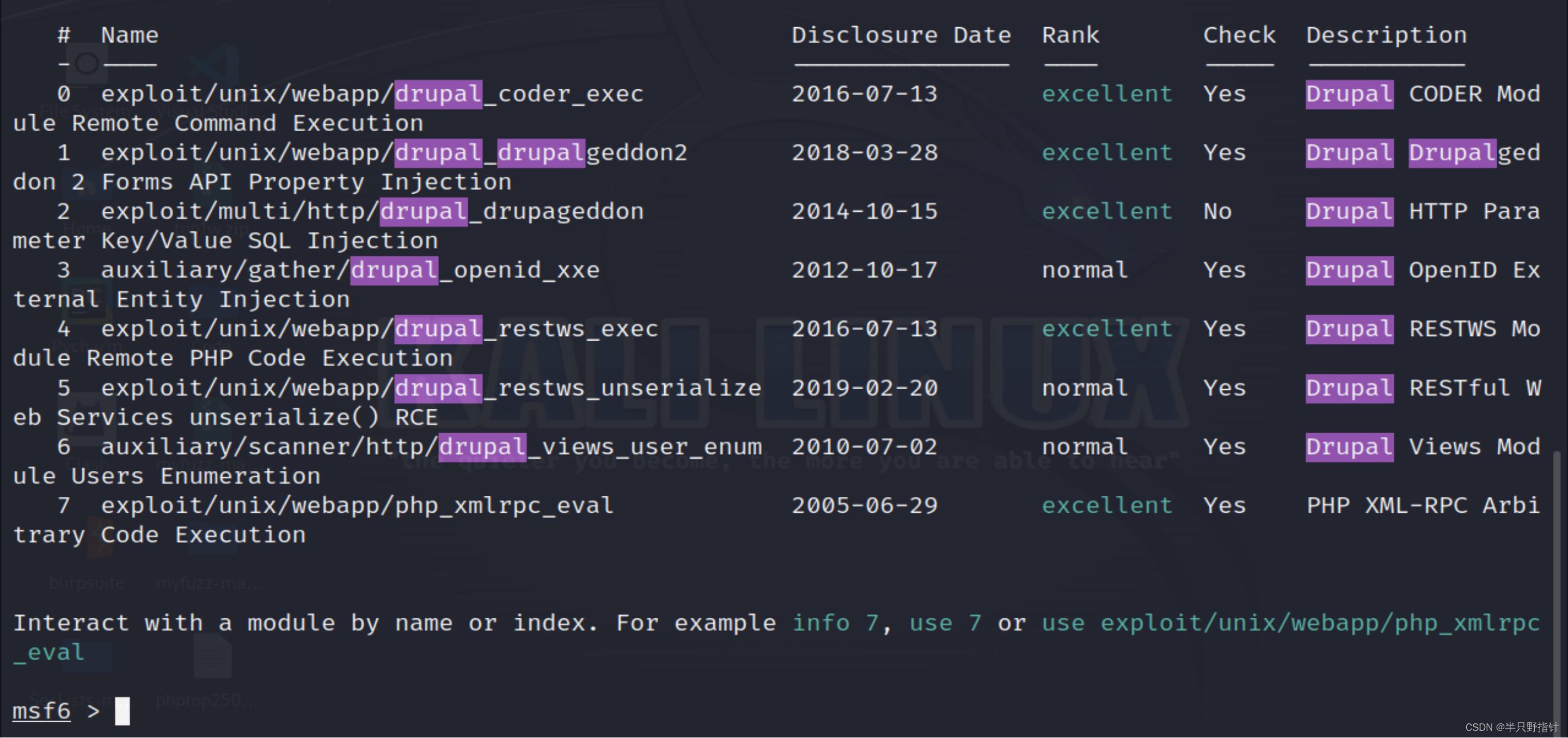Click the 'info 7' example command
Image resolution: width=1568 pixels, height=738 pixels.
[x=835, y=624]
